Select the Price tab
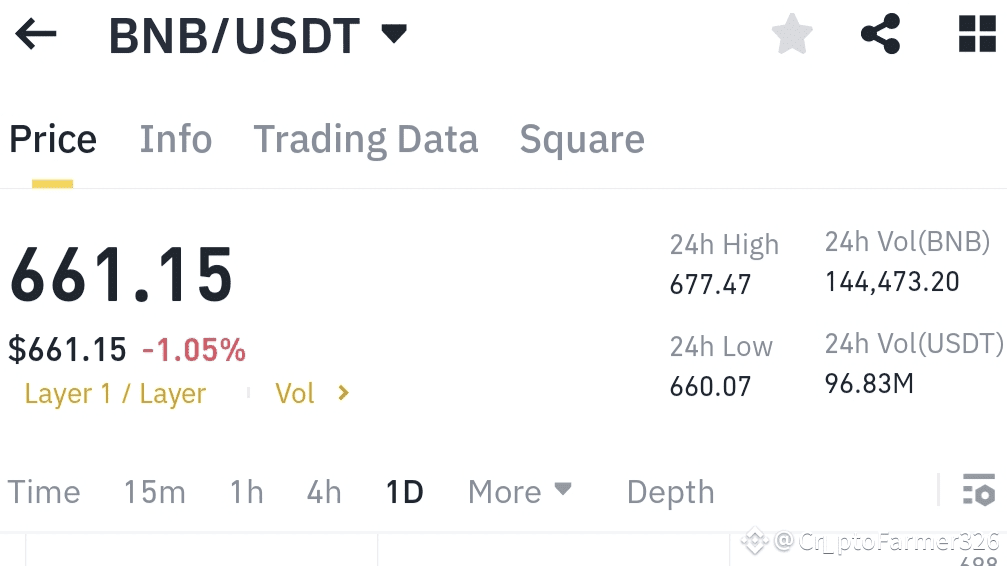 [53, 139]
